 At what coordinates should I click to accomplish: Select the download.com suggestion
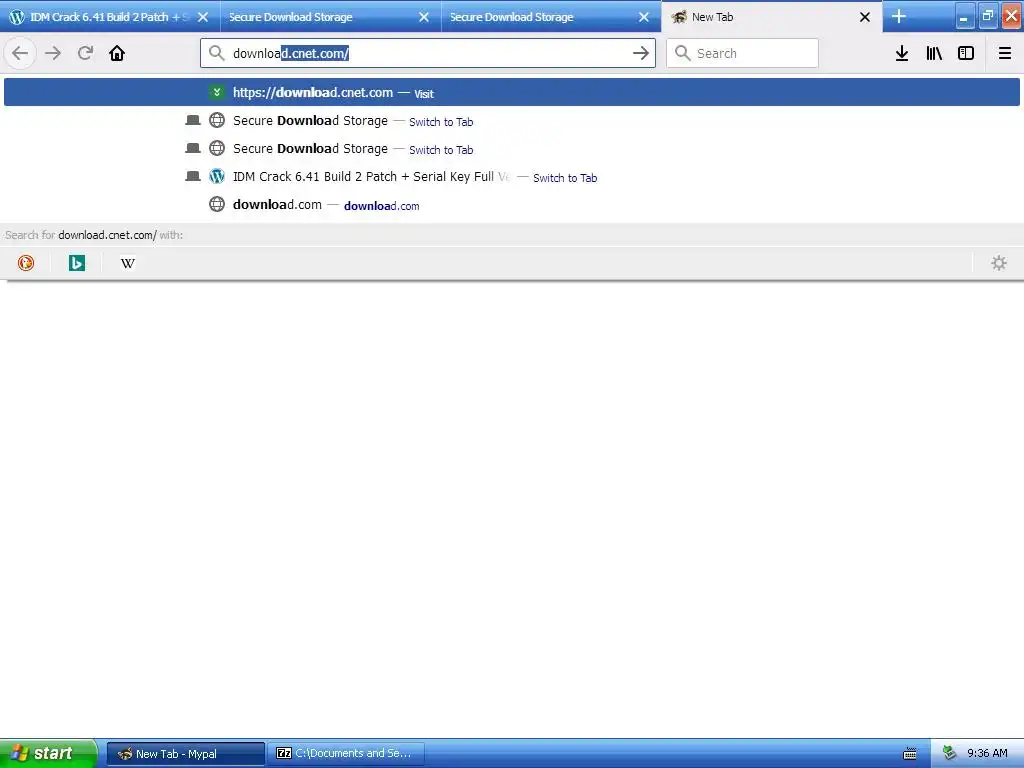pos(512,205)
